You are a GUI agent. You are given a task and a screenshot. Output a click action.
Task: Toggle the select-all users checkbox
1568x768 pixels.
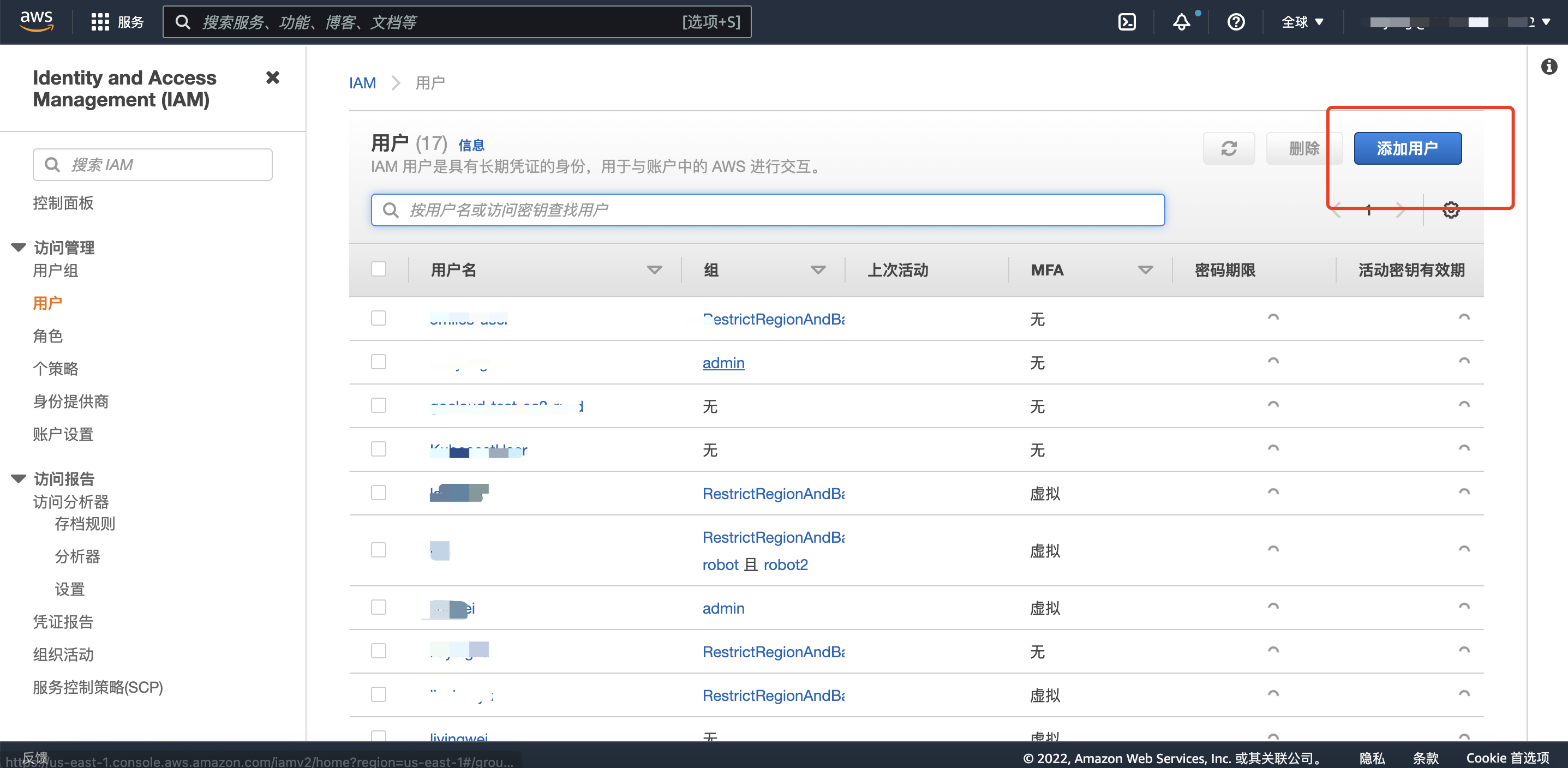379,269
